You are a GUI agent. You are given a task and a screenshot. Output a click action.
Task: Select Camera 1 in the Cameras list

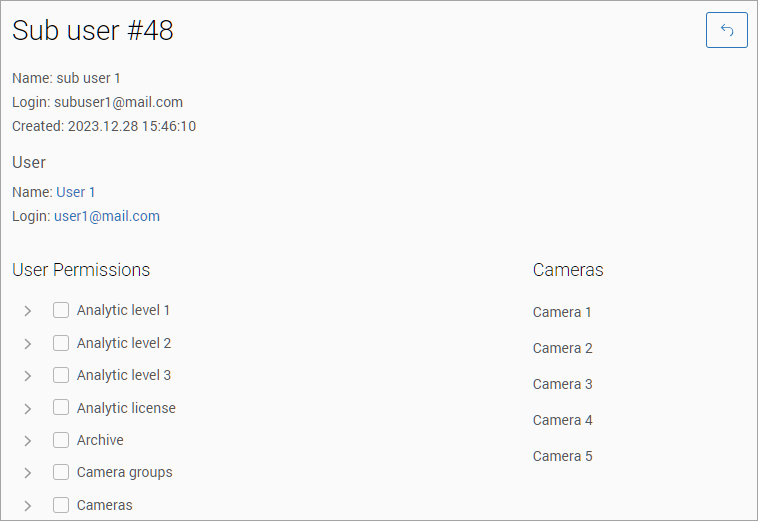click(x=562, y=312)
